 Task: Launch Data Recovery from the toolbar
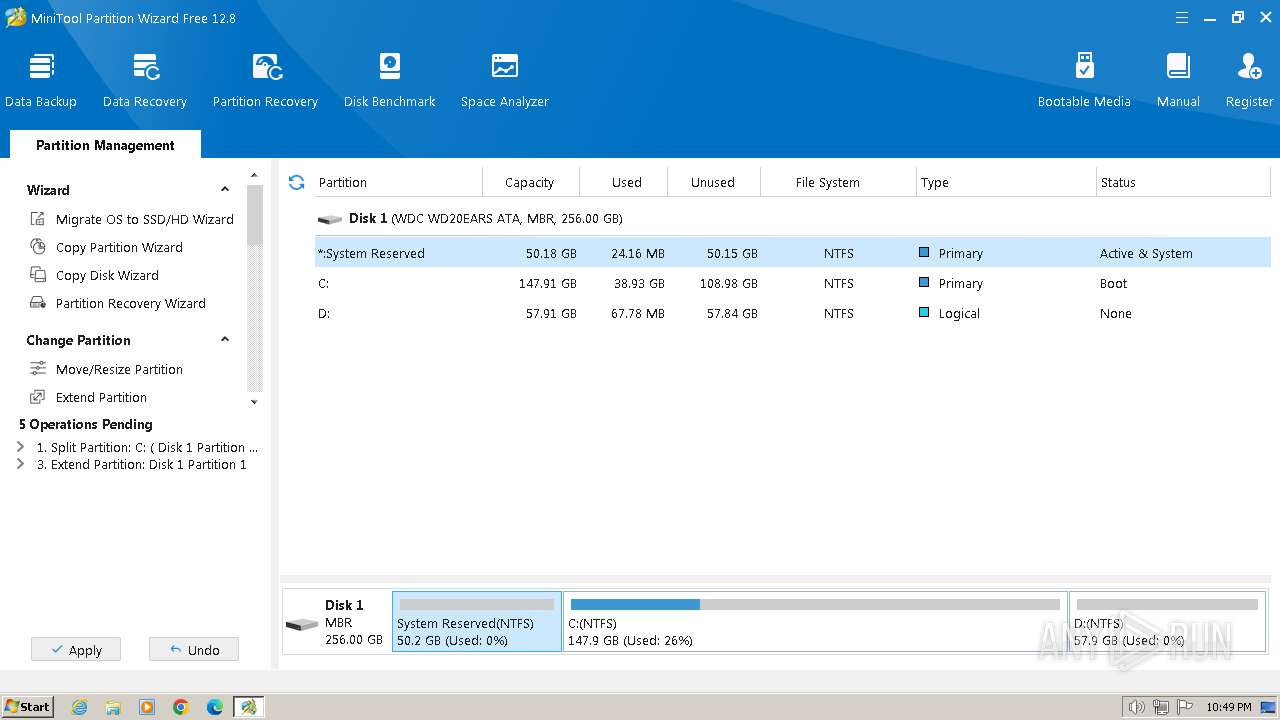coord(145,80)
